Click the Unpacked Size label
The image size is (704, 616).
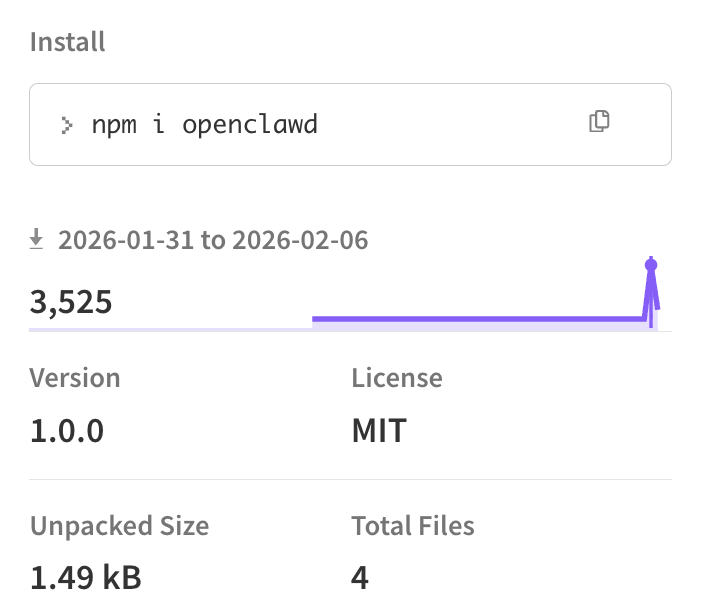119,526
